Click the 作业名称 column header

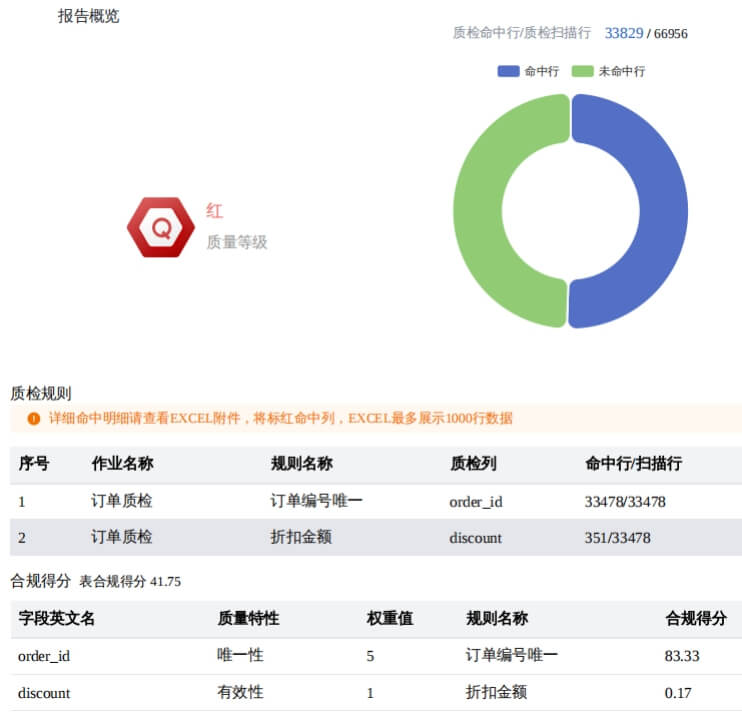tap(122, 464)
